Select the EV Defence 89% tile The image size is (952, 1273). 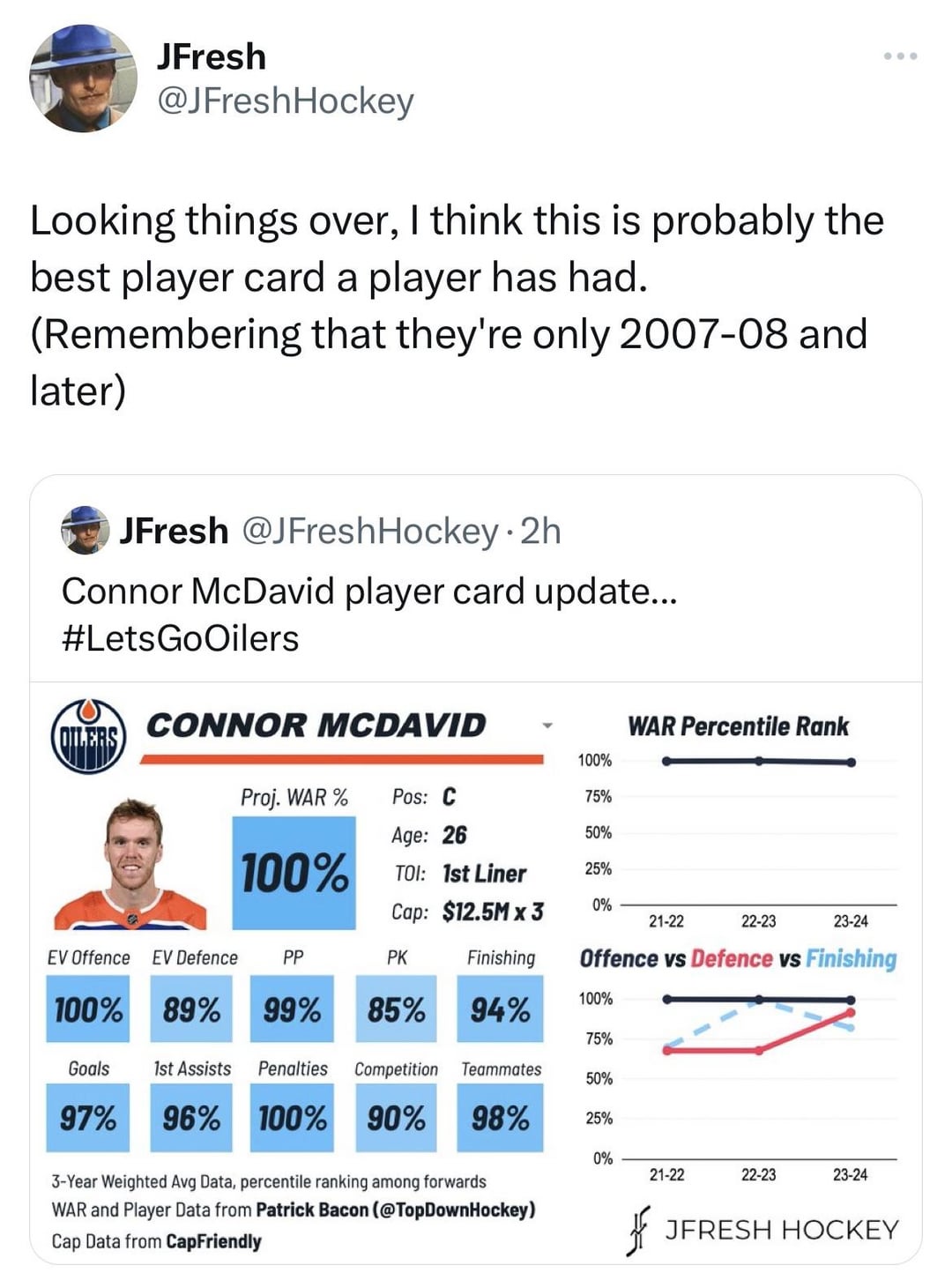pos(191,1009)
